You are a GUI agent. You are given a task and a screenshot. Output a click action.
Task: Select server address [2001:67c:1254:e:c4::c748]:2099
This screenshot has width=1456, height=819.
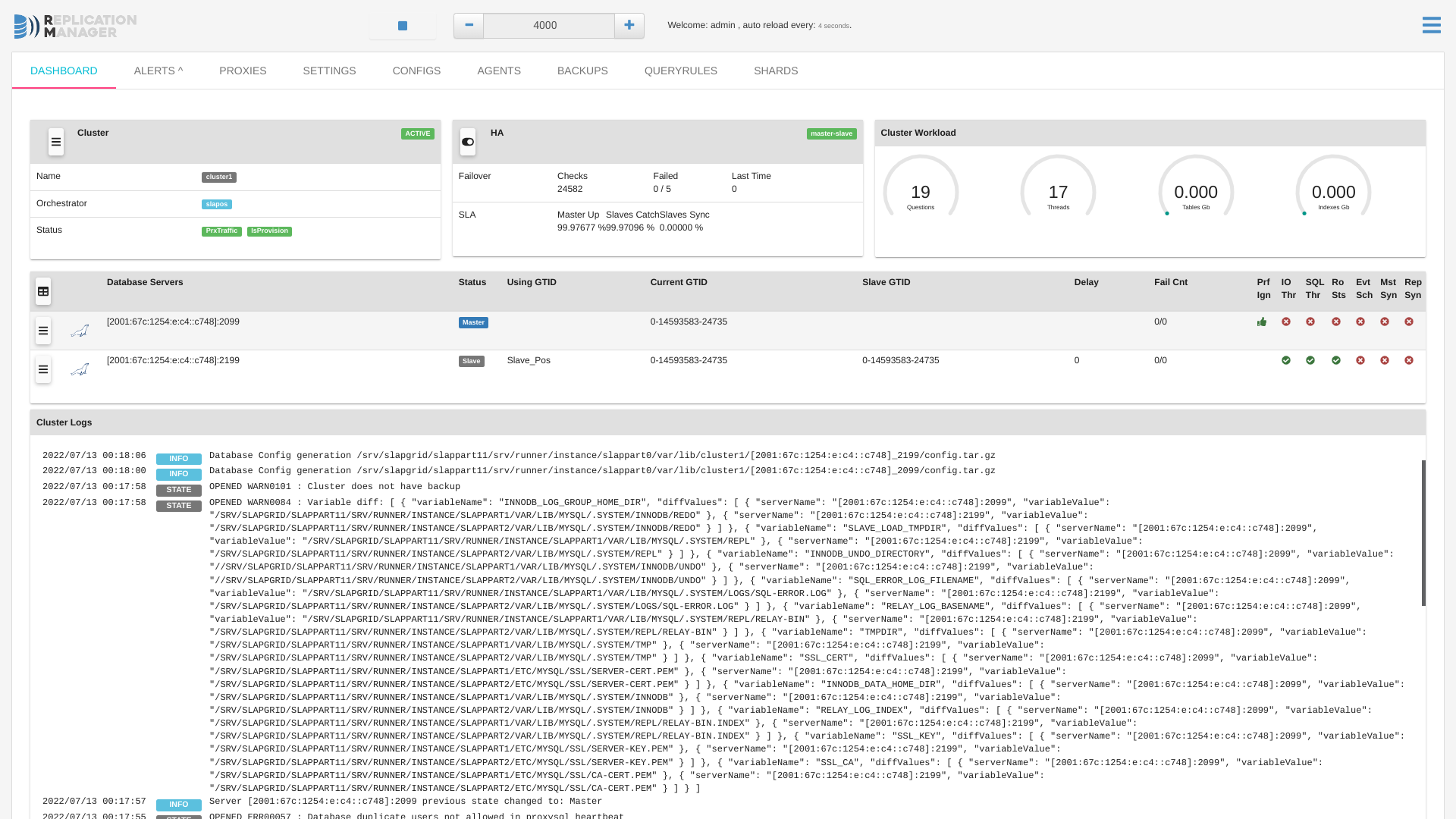pos(173,322)
